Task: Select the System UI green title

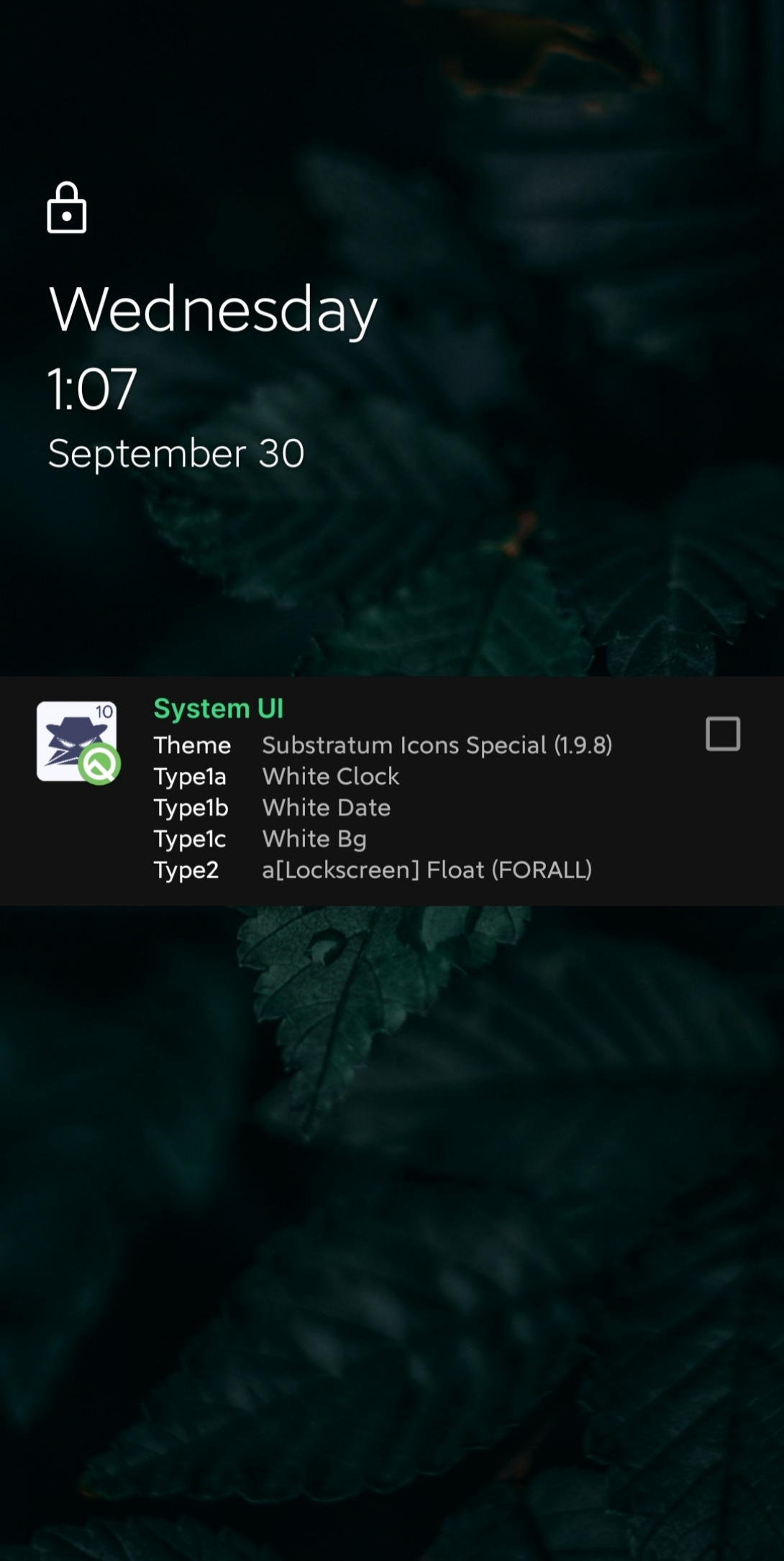Action: pyautogui.click(x=219, y=709)
